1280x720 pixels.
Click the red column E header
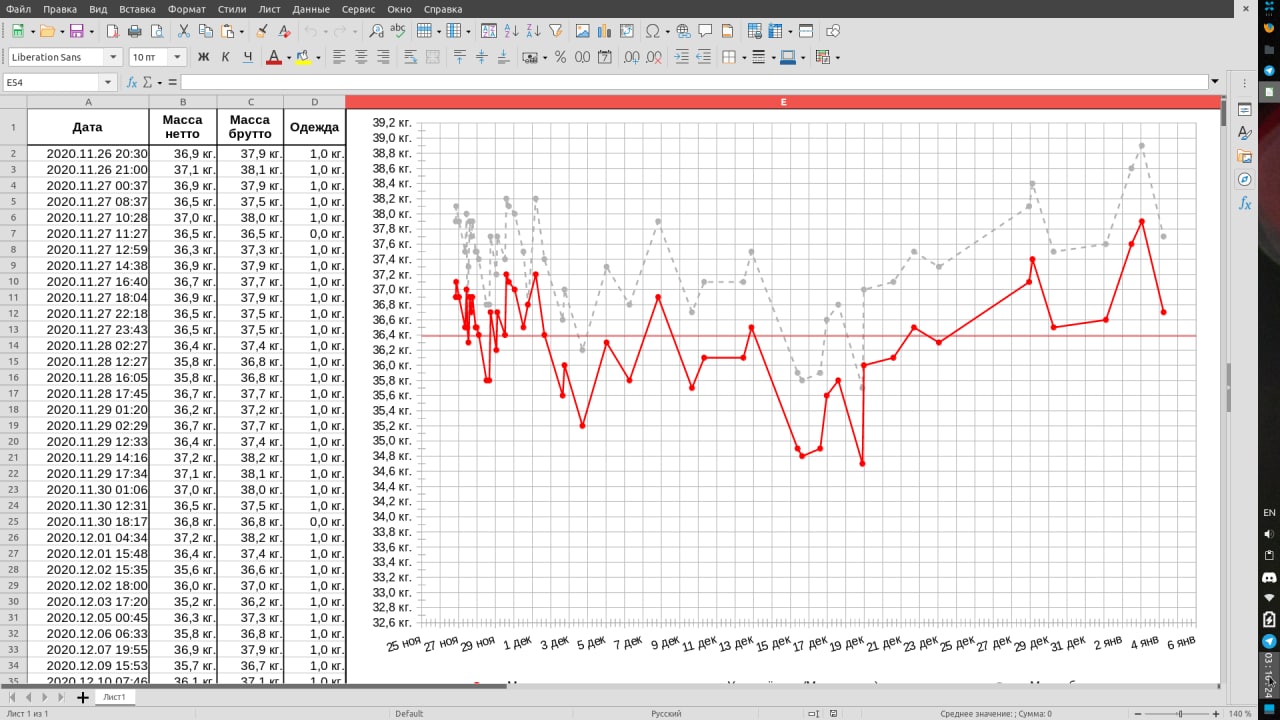click(x=783, y=101)
